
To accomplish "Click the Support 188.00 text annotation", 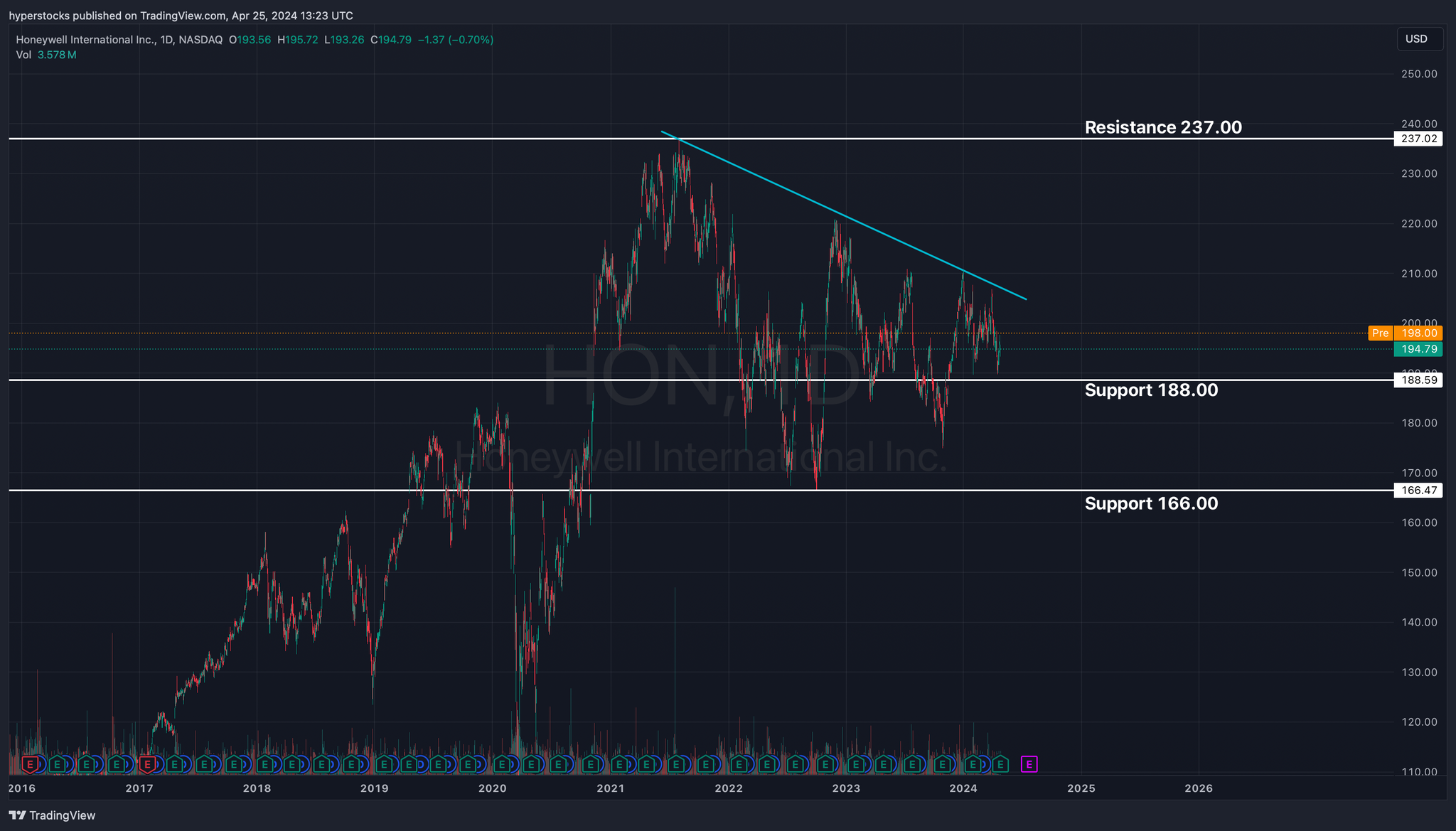I will [x=1151, y=390].
